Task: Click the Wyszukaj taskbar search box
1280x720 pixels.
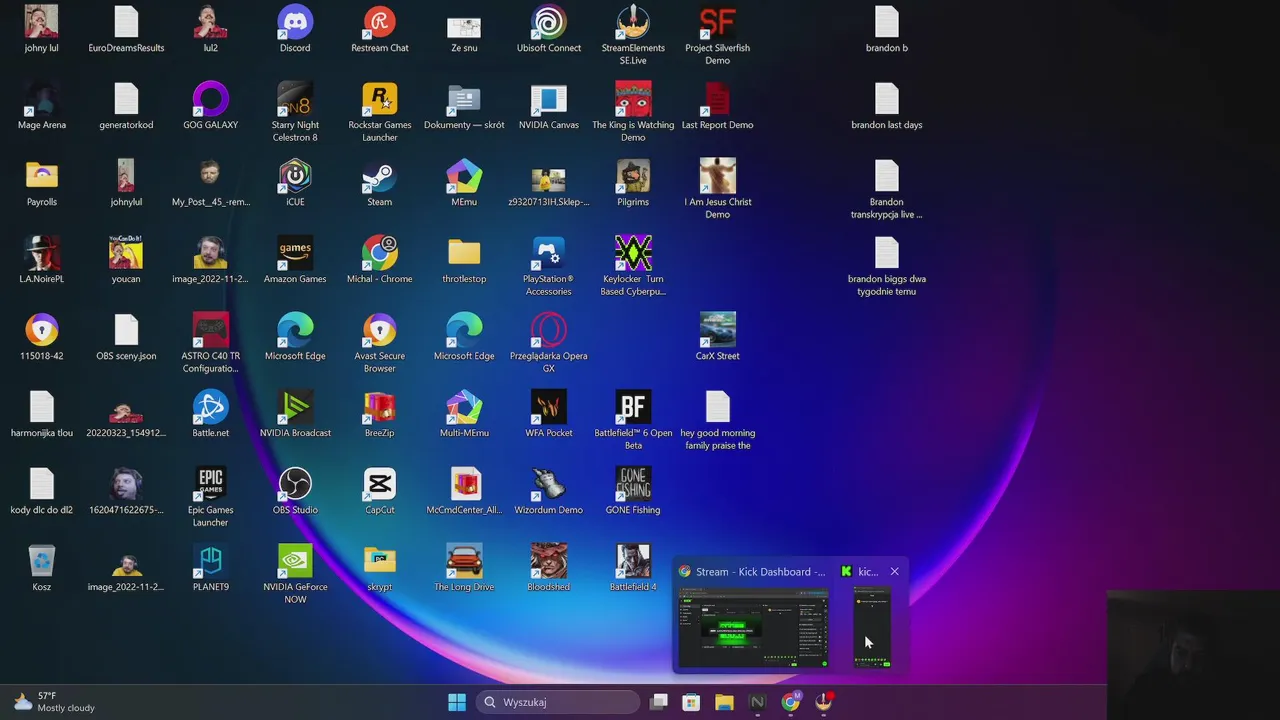Action: pos(558,702)
